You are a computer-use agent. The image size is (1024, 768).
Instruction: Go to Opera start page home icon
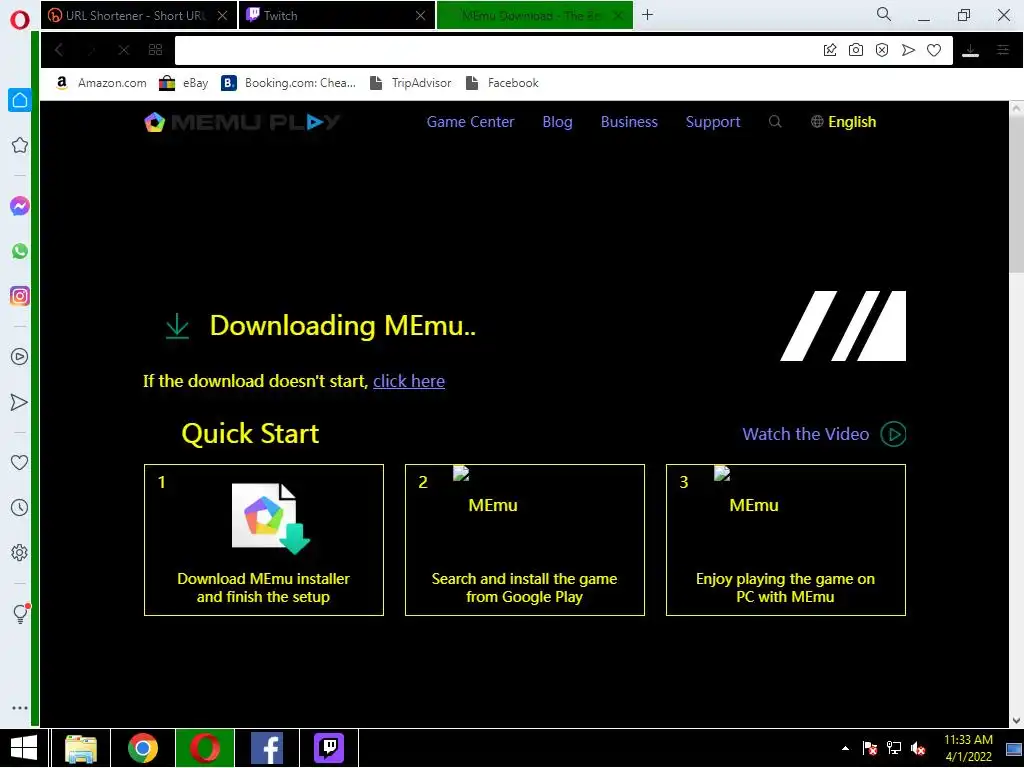[20, 100]
